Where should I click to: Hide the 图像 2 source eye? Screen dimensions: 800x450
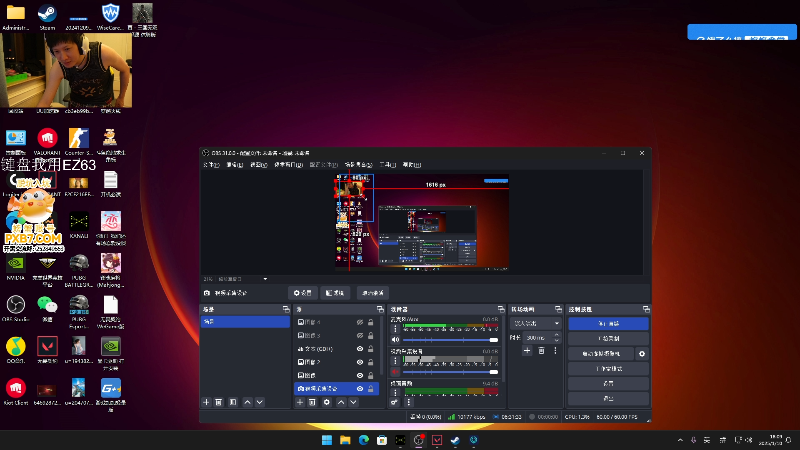pos(360,362)
